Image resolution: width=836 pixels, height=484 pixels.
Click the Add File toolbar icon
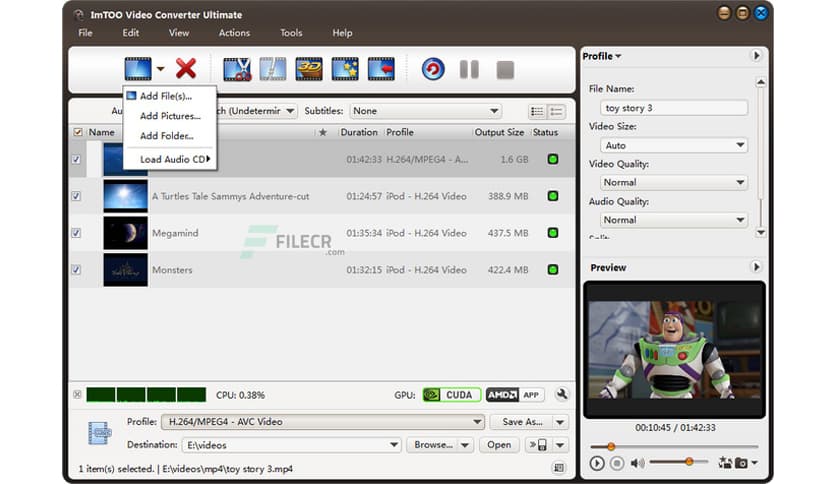138,69
